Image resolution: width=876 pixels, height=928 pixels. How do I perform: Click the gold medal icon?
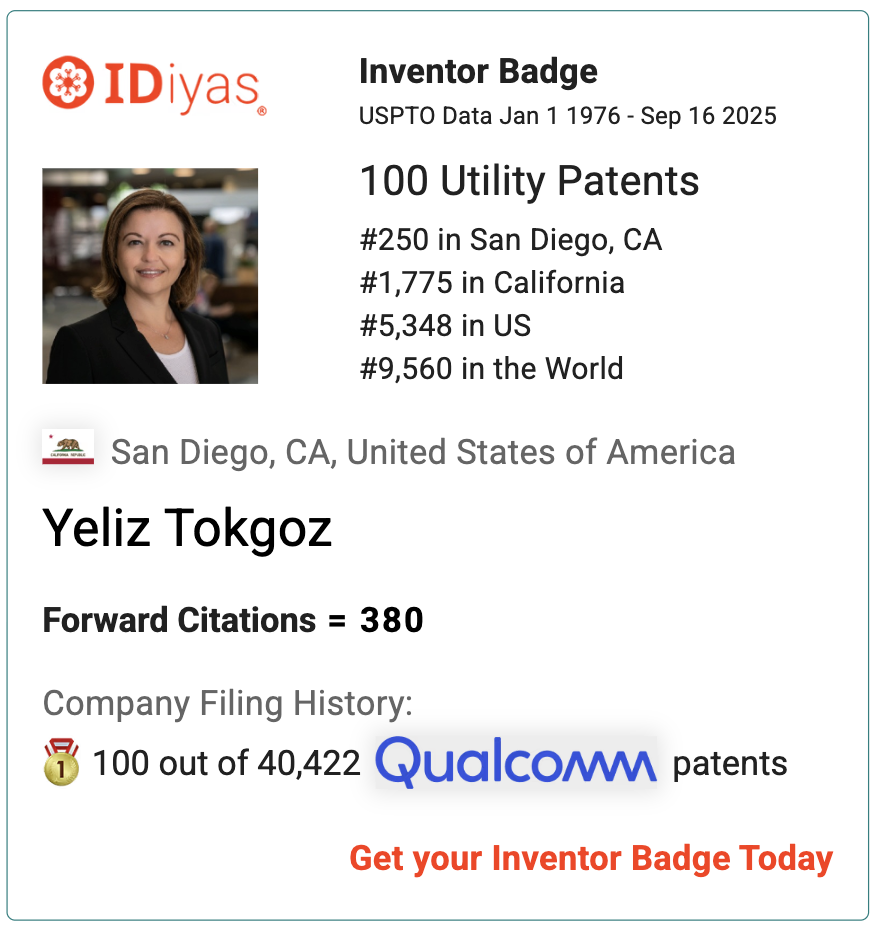click(x=62, y=762)
